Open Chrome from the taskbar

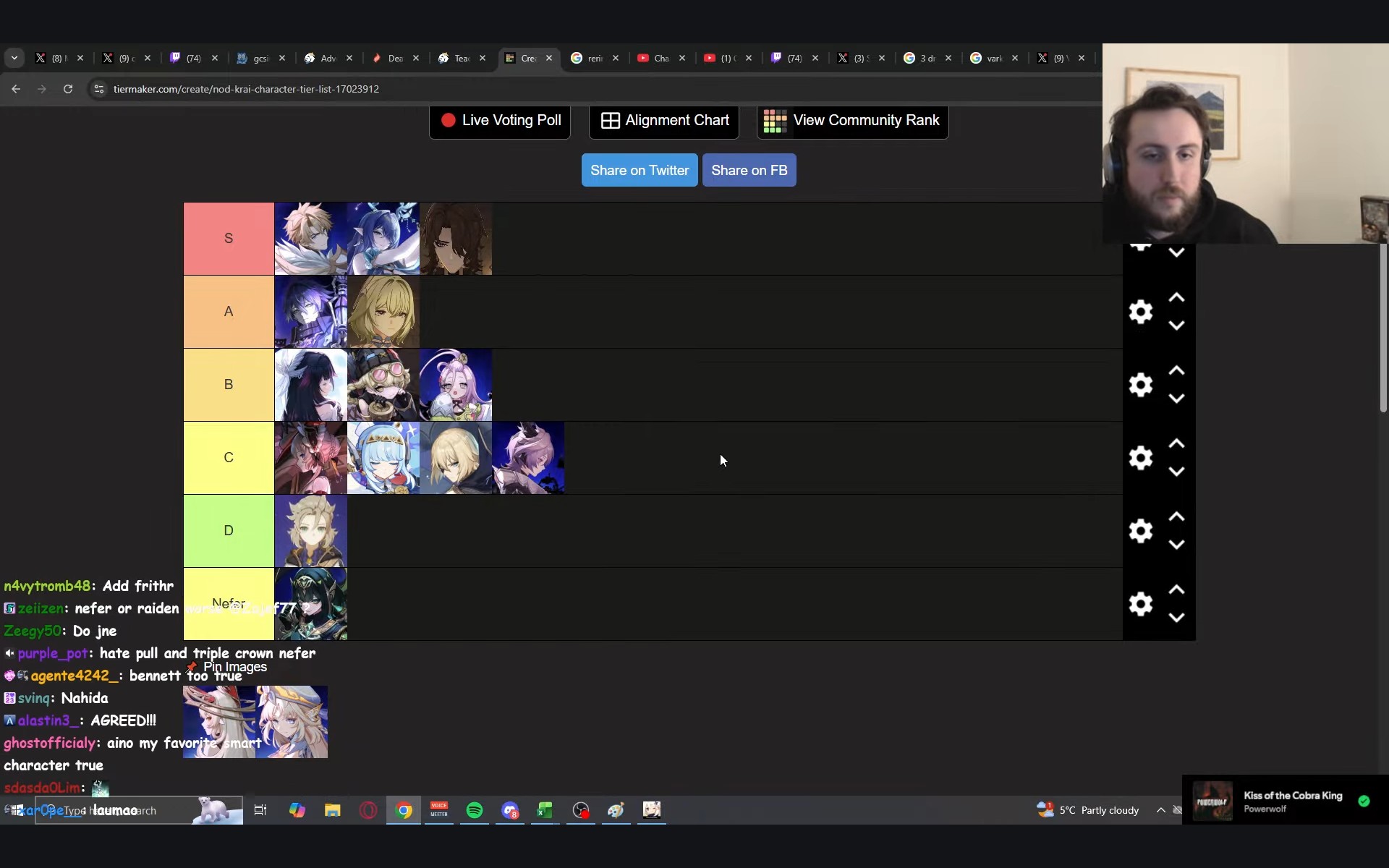404,810
